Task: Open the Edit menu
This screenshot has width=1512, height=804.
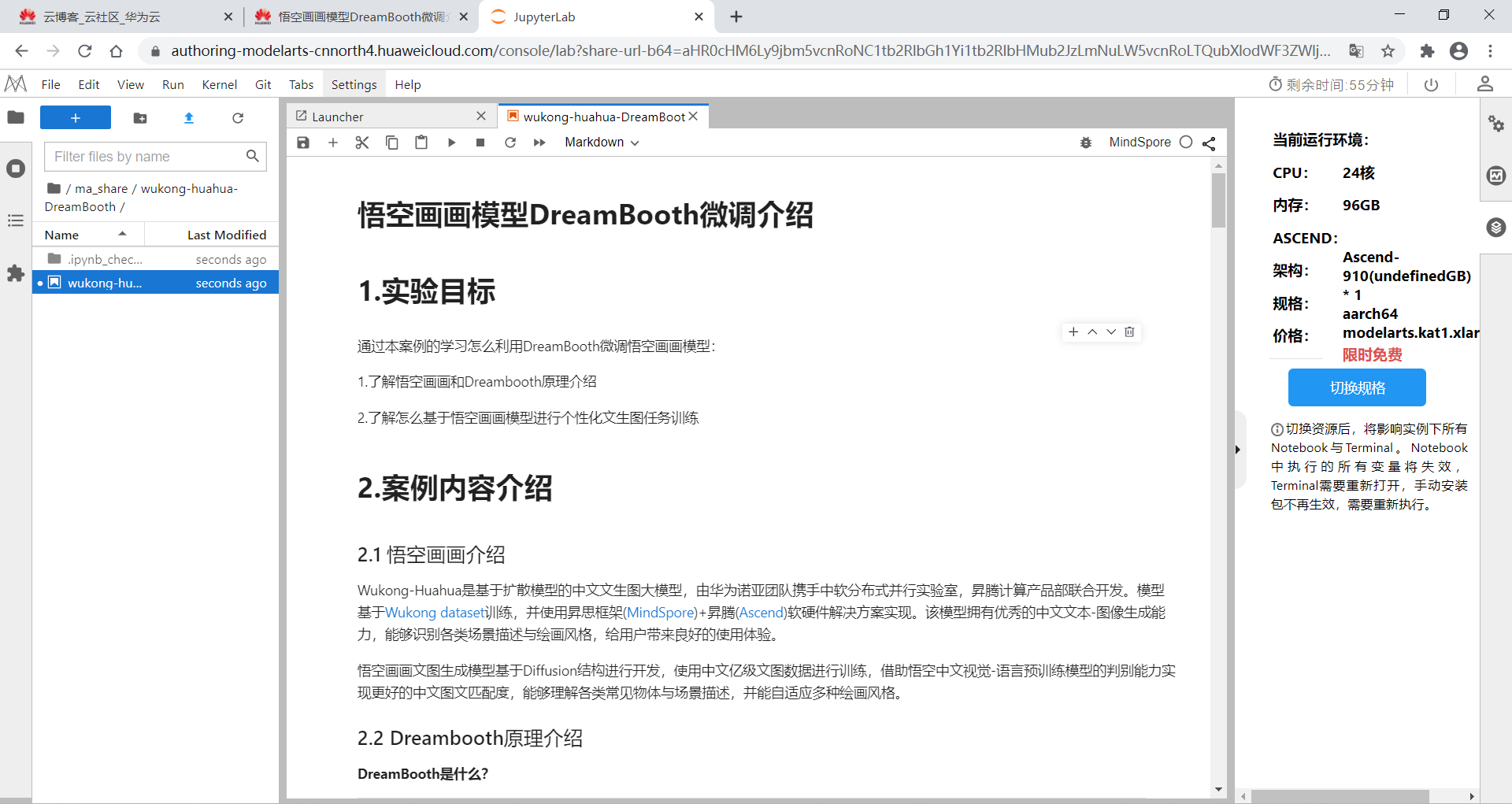Action: pyautogui.click(x=89, y=85)
